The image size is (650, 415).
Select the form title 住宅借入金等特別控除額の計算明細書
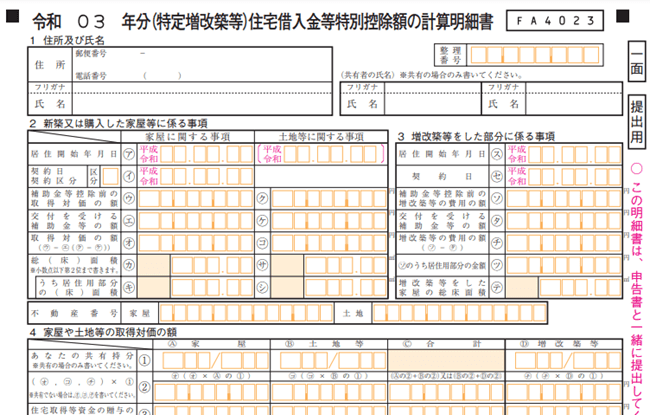point(371,22)
